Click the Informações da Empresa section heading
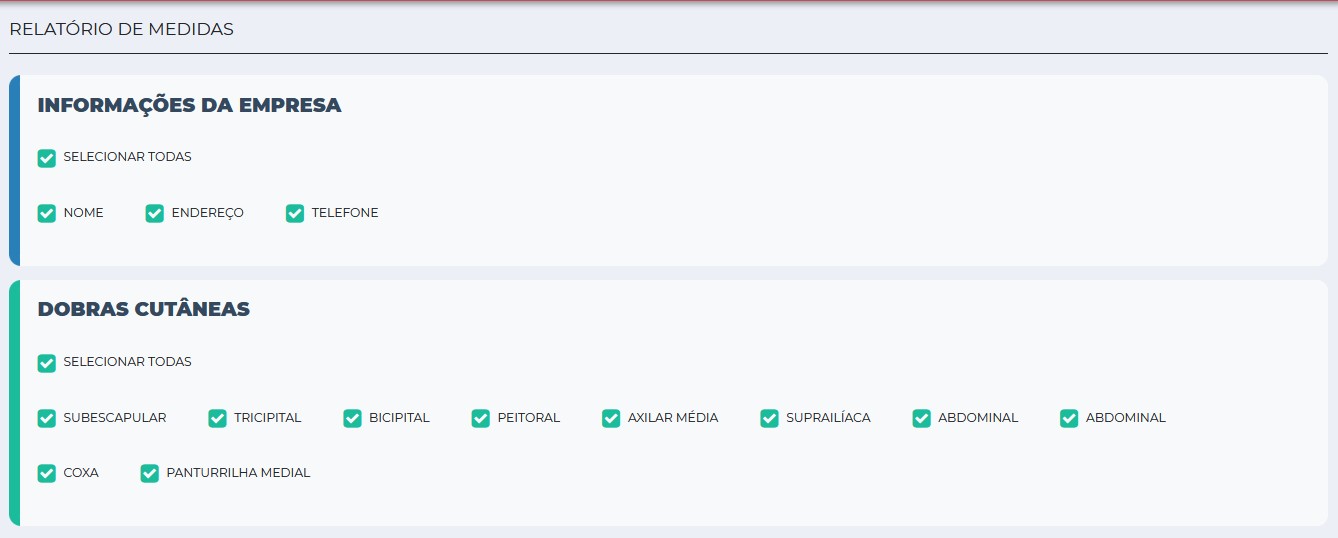The image size is (1338, 538). pyautogui.click(x=189, y=105)
